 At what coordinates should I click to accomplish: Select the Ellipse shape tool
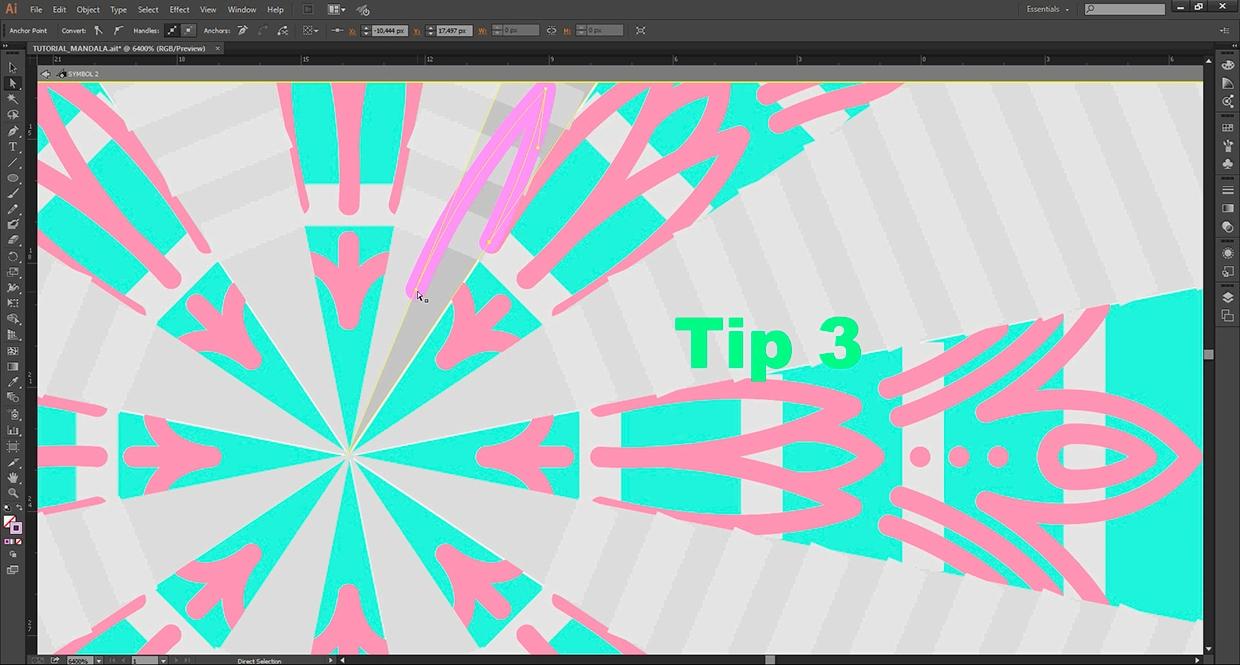click(13, 178)
